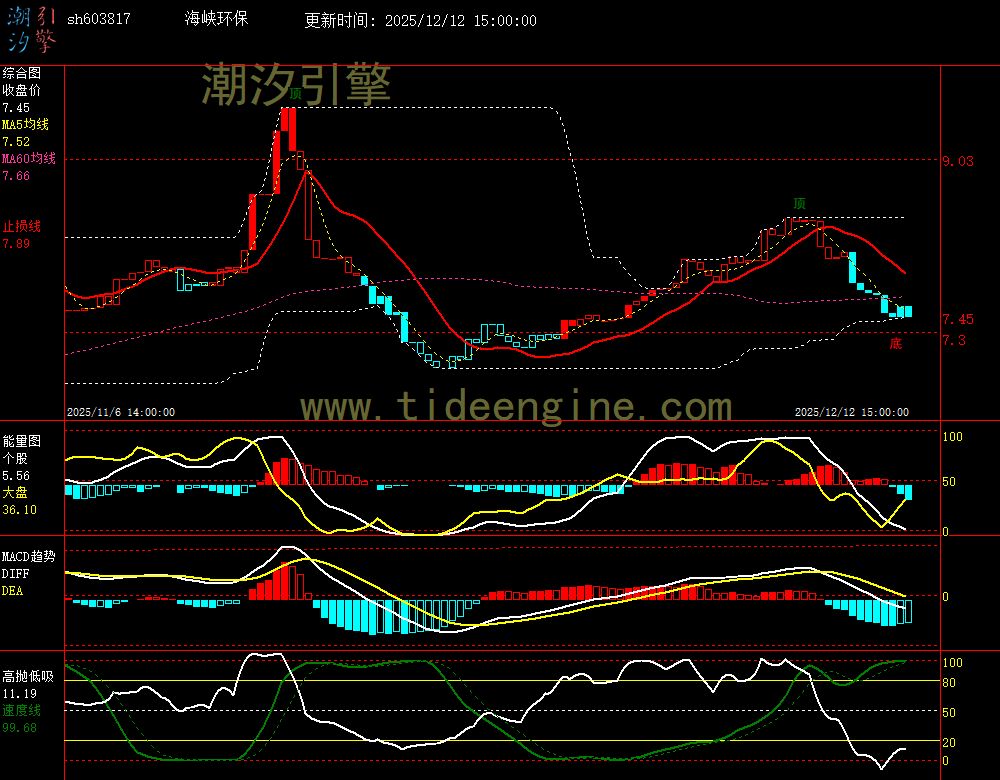Click the yellow MA5均线 legend label
The width and height of the screenshot is (1000, 780).
click(25, 124)
